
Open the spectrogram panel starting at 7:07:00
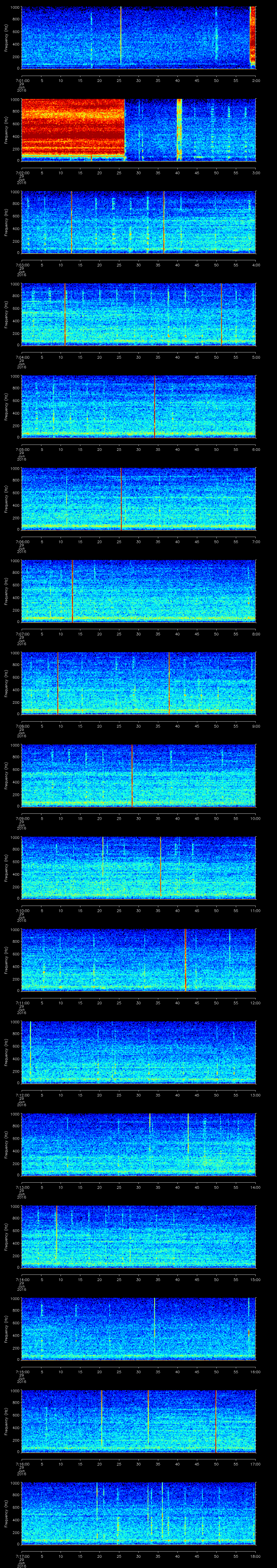pos(139,591)
